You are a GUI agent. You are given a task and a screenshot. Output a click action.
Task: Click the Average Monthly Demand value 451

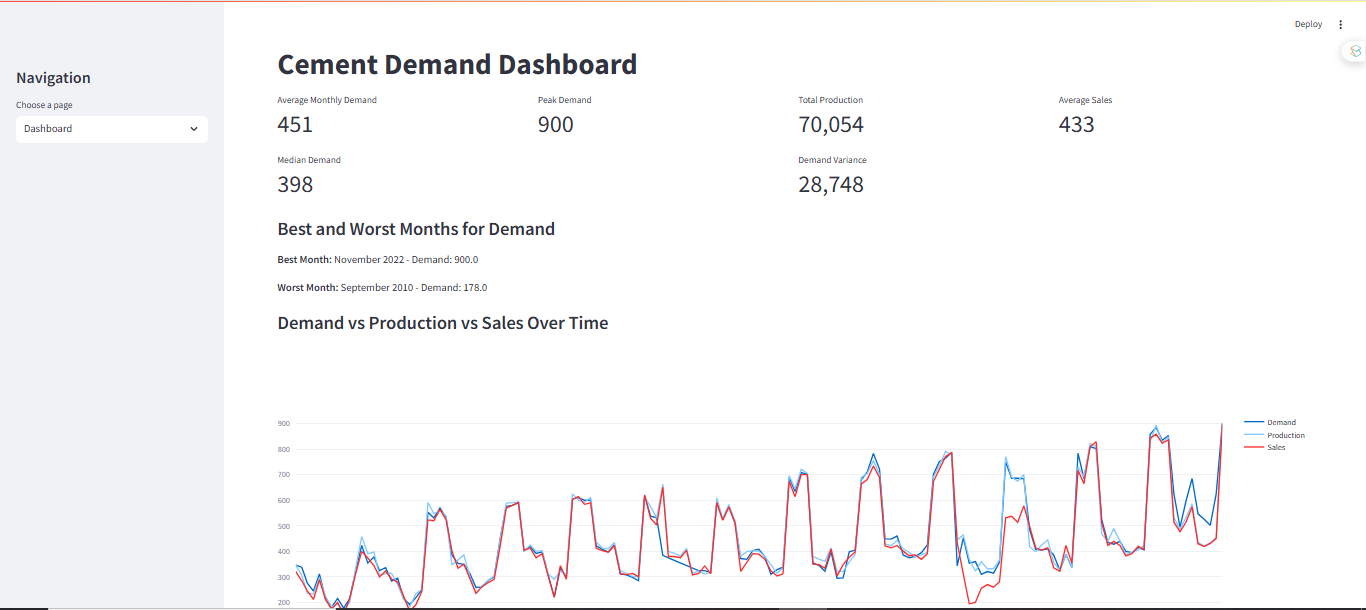pyautogui.click(x=295, y=124)
